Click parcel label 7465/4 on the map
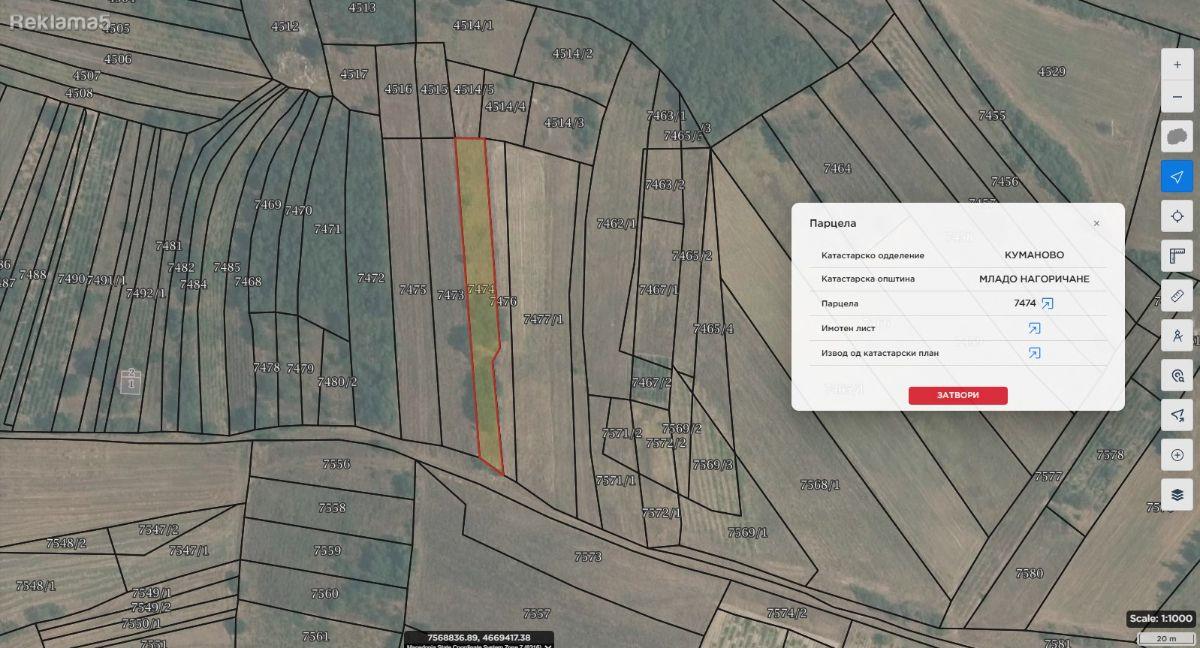 tap(713, 328)
